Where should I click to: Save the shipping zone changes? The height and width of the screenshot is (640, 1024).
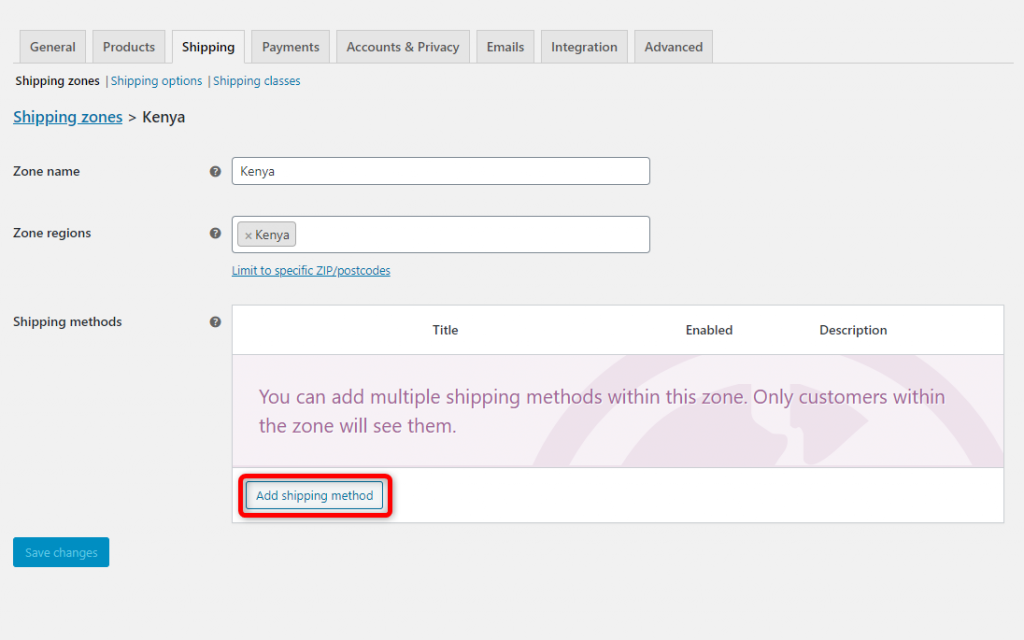[60, 551]
